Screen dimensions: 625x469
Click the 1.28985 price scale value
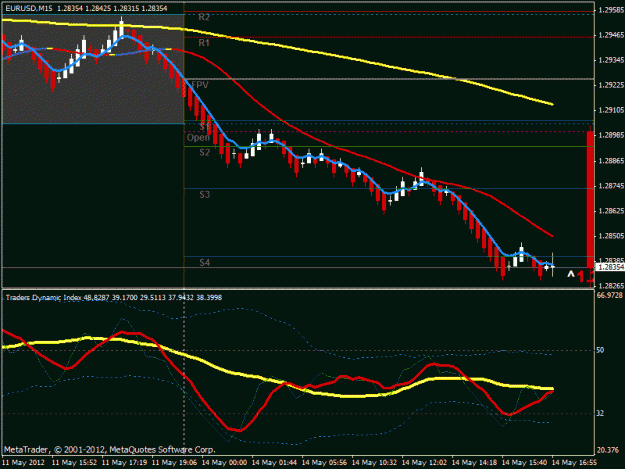coord(611,135)
